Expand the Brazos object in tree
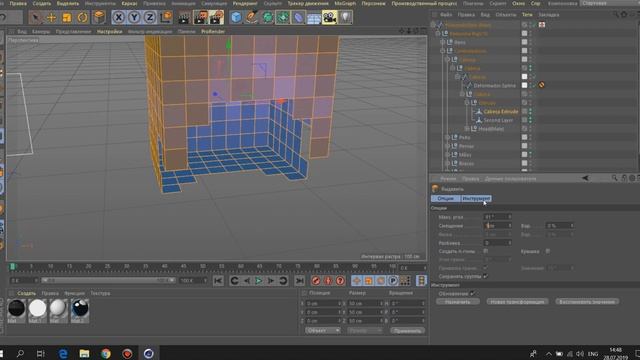This screenshot has width=640, height=360. [x=448, y=163]
